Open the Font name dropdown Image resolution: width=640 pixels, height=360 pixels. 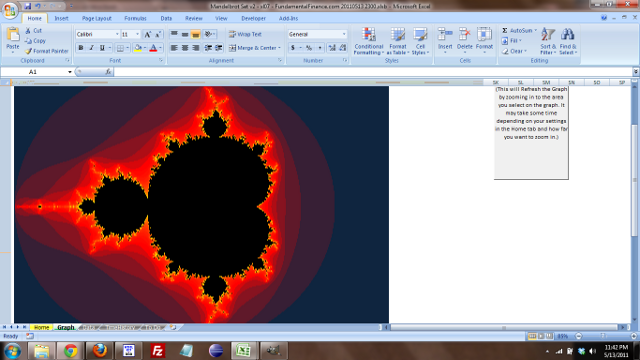117,34
